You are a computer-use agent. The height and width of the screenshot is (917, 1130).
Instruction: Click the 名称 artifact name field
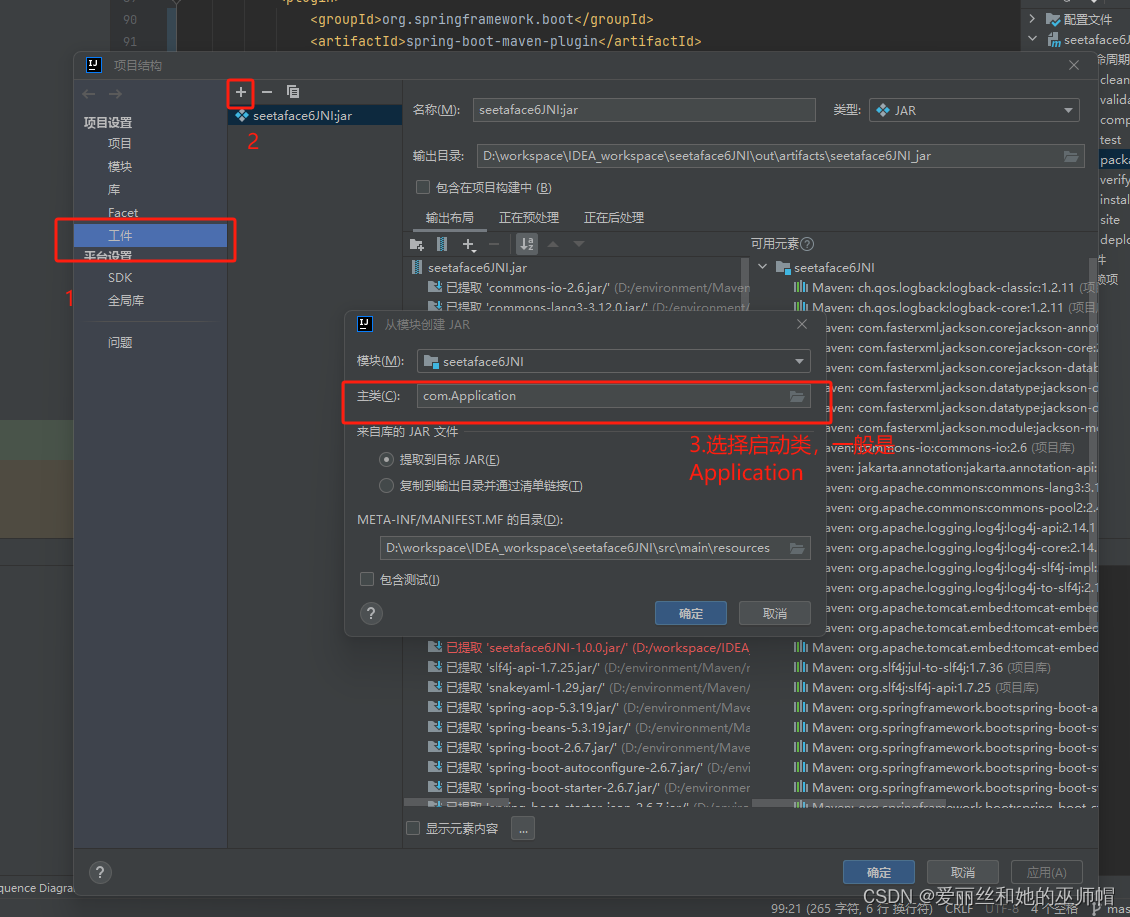[644, 110]
